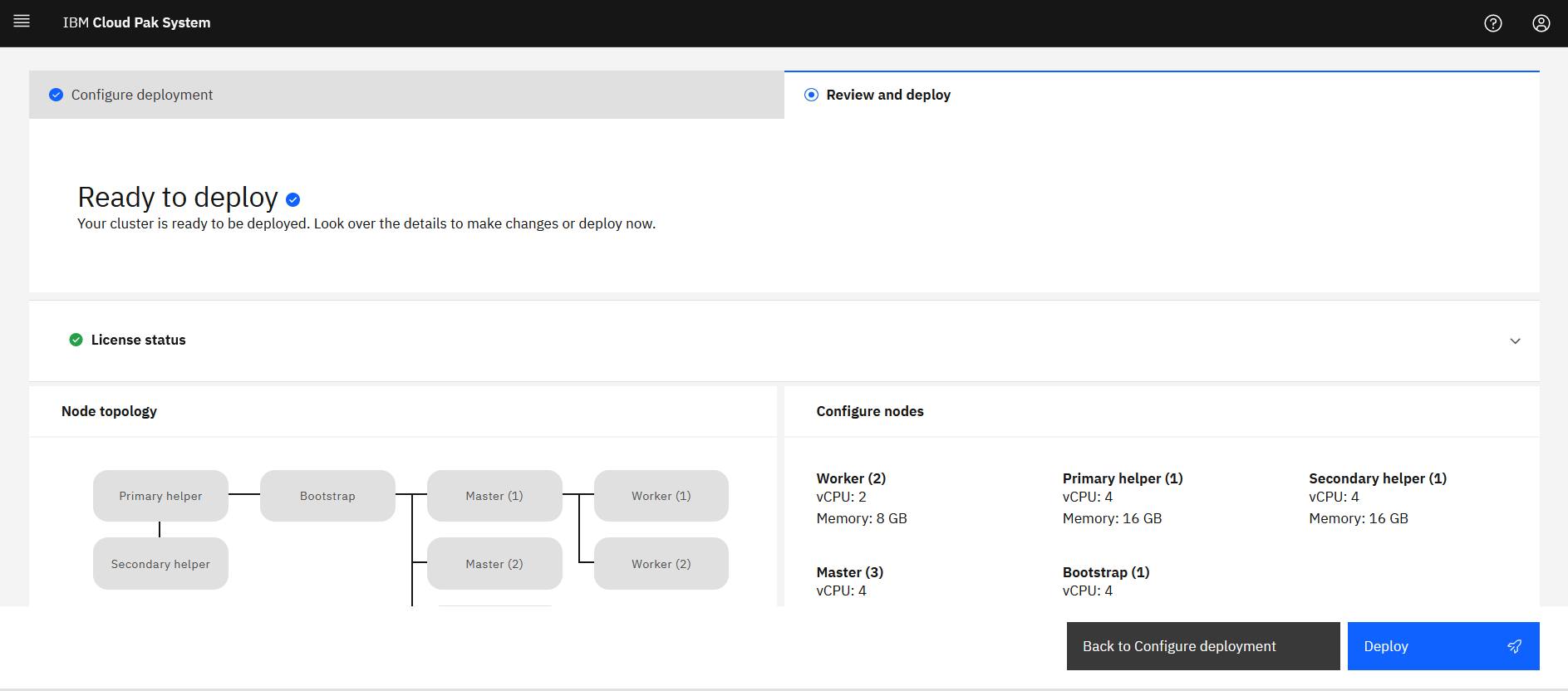This screenshot has width=1568, height=691.
Task: Click the Configure deployment completed checkmark icon
Action: pyautogui.click(x=56, y=95)
